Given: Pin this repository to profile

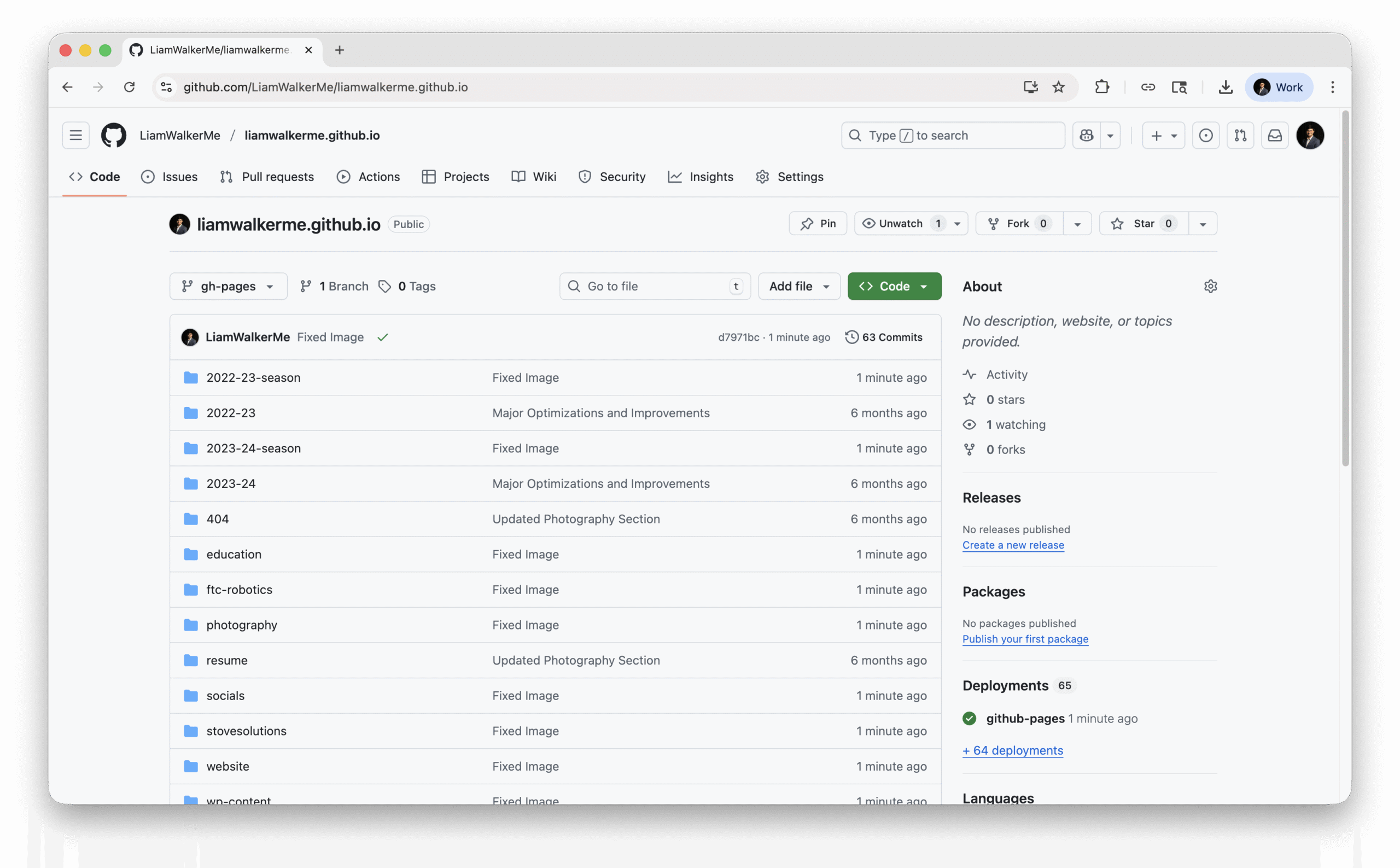Looking at the screenshot, I should 818,224.
